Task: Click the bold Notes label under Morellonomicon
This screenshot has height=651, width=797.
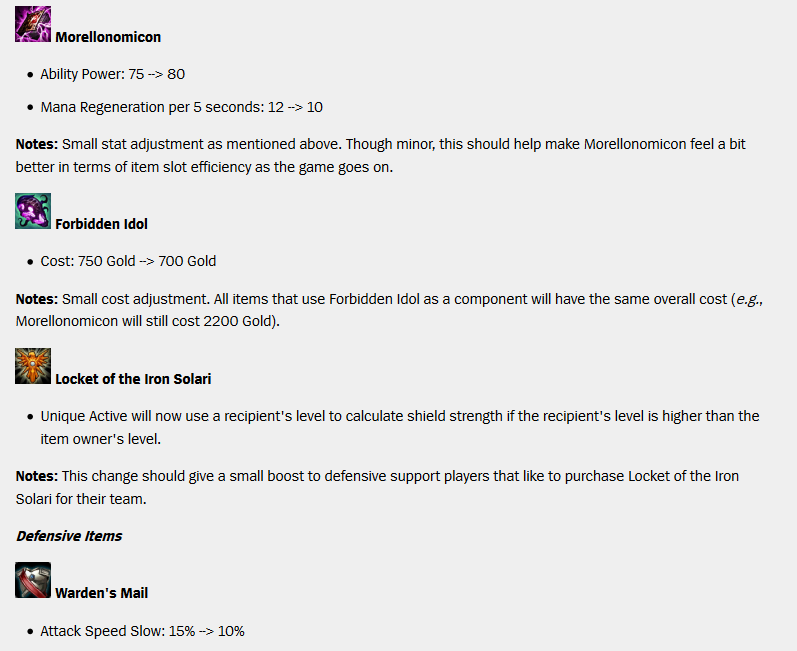Action: point(37,144)
